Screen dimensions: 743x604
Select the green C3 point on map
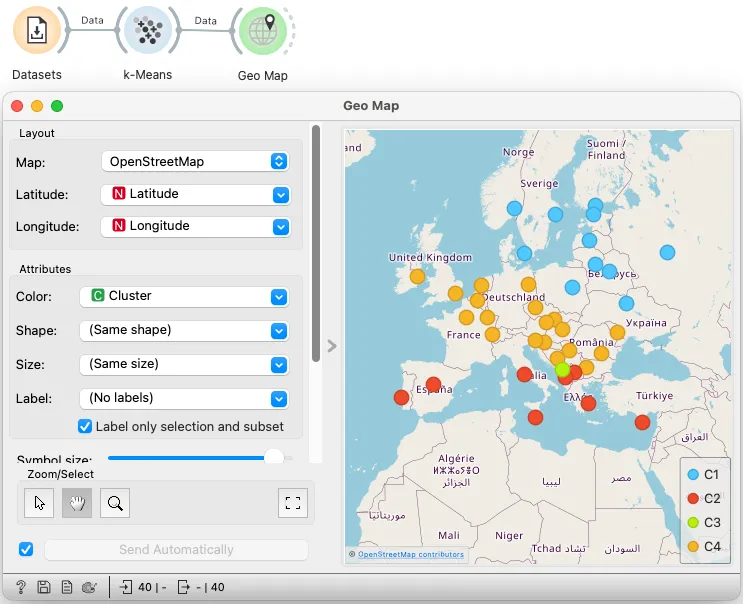tap(562, 369)
